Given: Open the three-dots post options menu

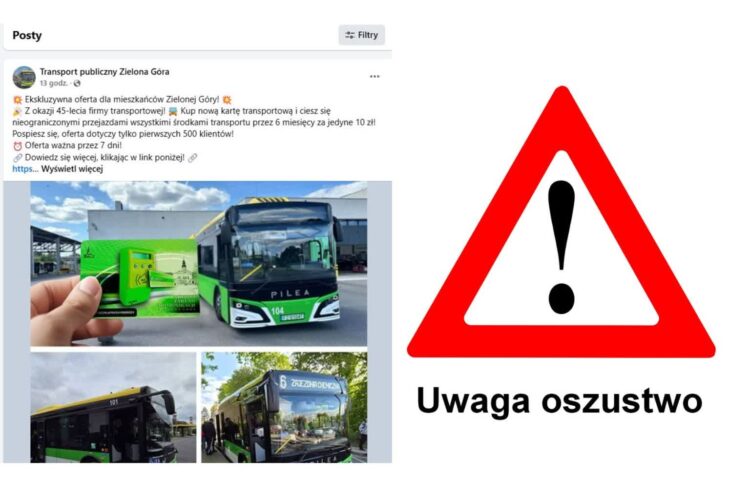Looking at the screenshot, I should pos(375,77).
